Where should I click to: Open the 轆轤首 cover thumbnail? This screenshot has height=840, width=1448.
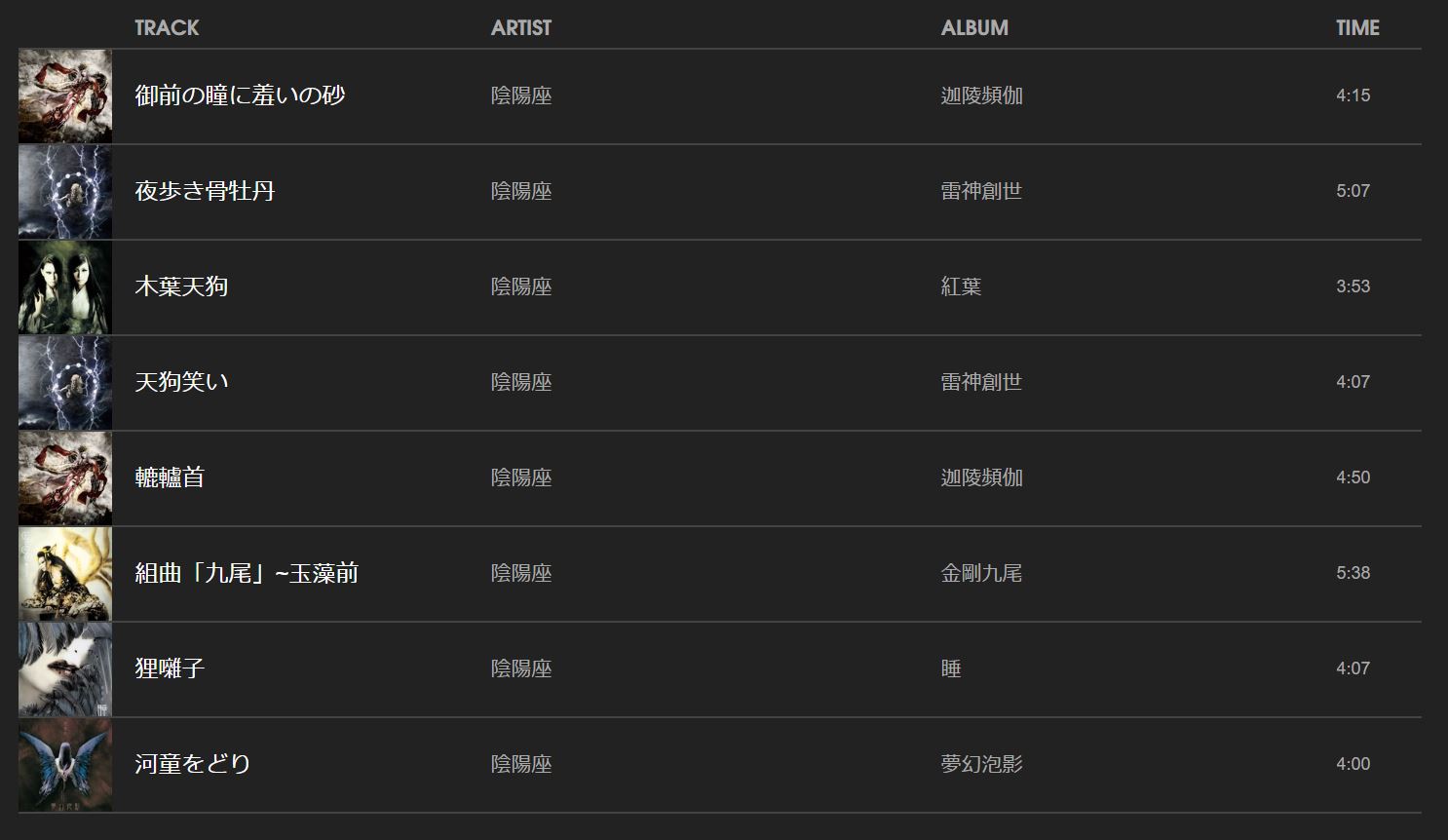(x=65, y=478)
